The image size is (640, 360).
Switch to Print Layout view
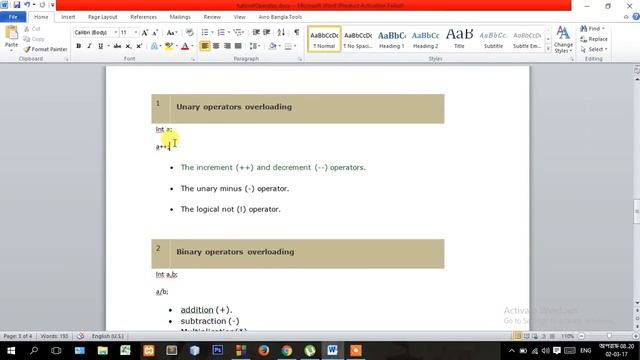tap(518, 336)
